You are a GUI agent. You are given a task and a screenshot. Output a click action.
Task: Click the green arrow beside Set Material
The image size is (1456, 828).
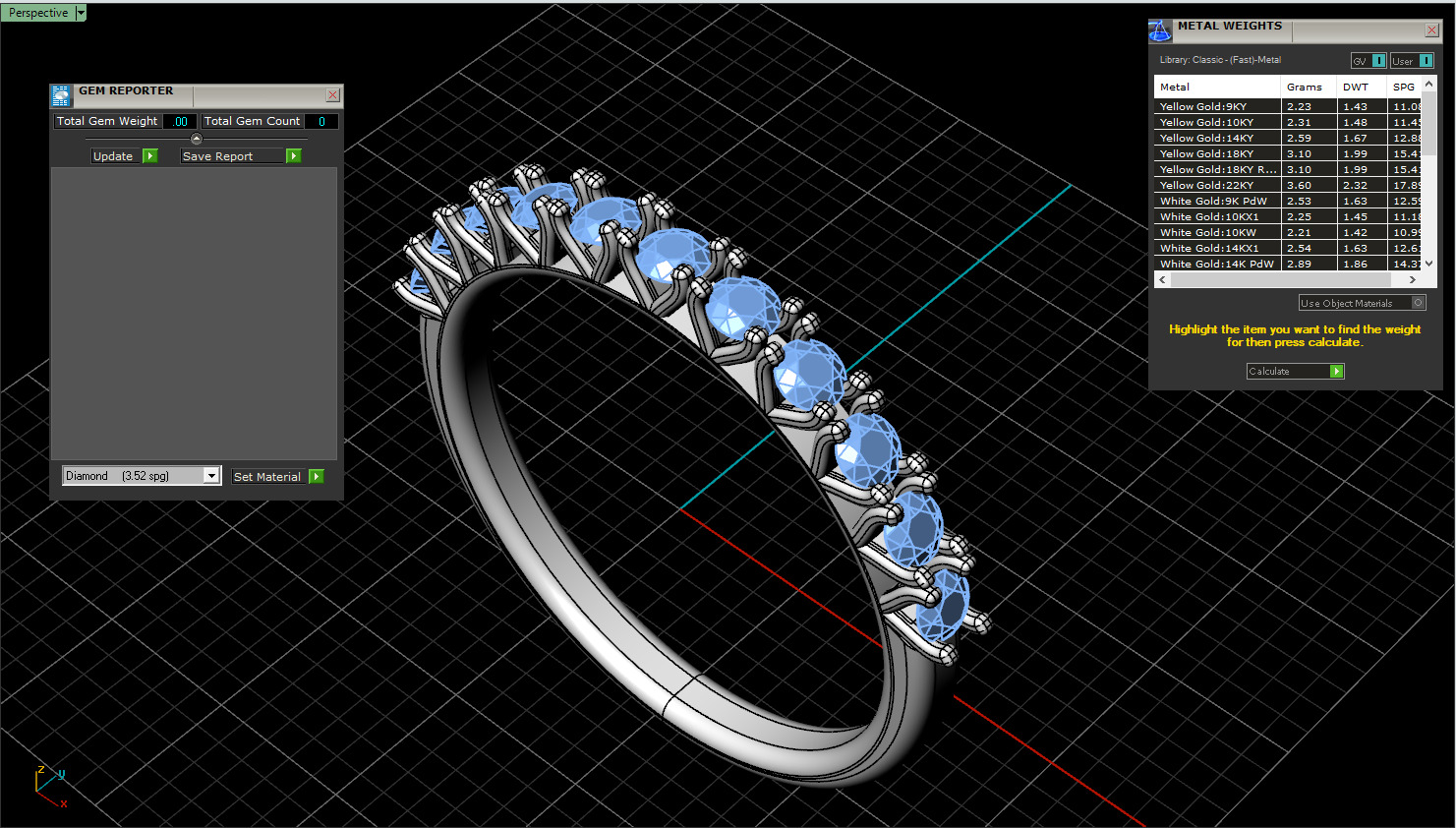point(317,477)
